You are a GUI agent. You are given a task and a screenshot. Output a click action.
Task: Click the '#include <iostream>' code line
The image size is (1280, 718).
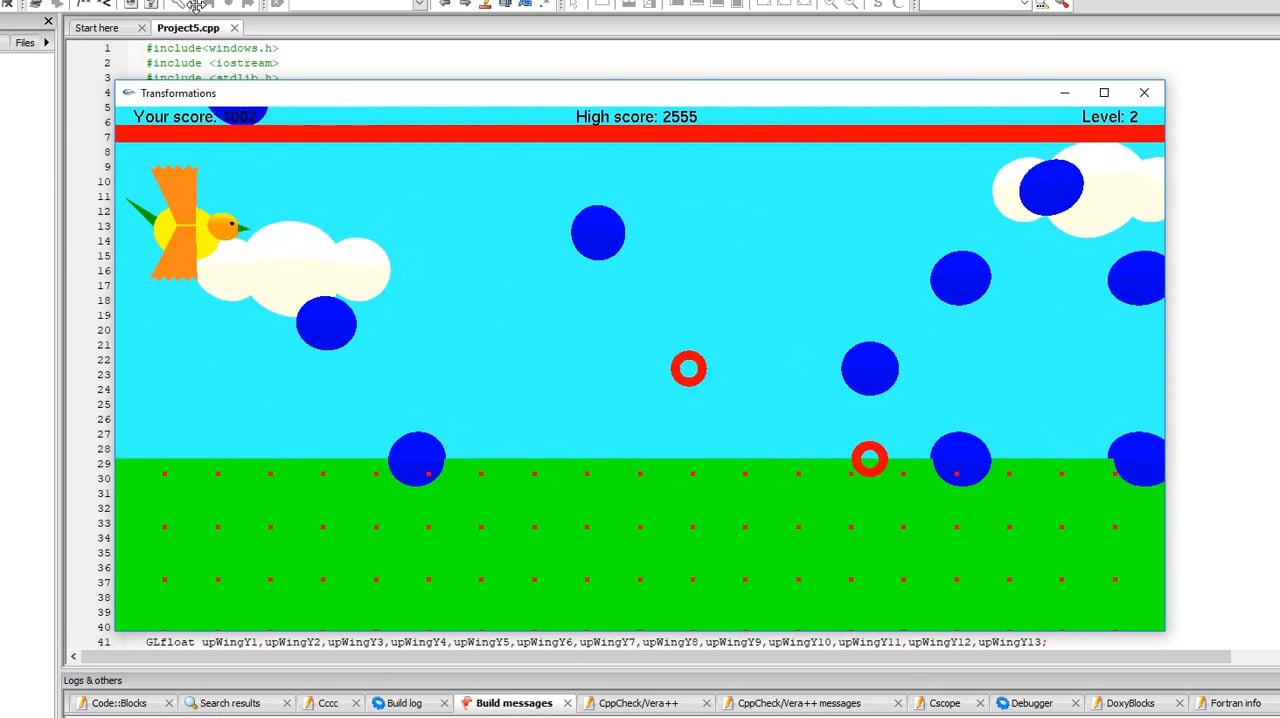tap(212, 63)
